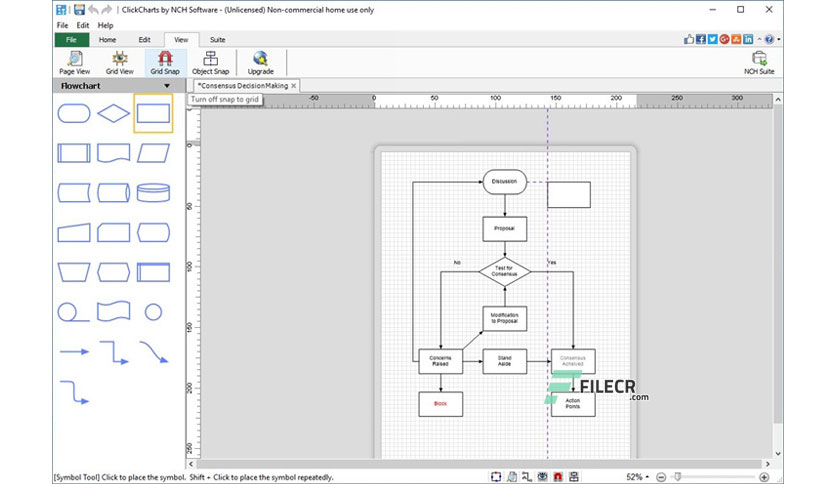This screenshot has width=836, height=484.
Task: Click the green File button
Action: (x=71, y=39)
